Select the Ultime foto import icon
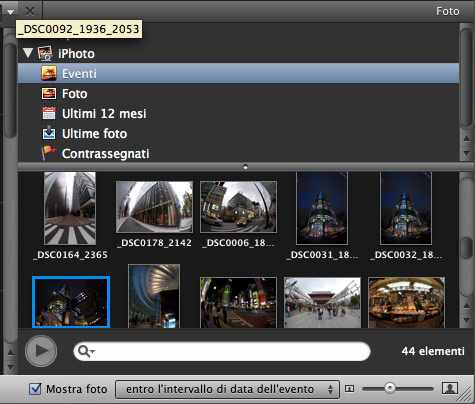This screenshot has width=475, height=404. click(x=49, y=133)
